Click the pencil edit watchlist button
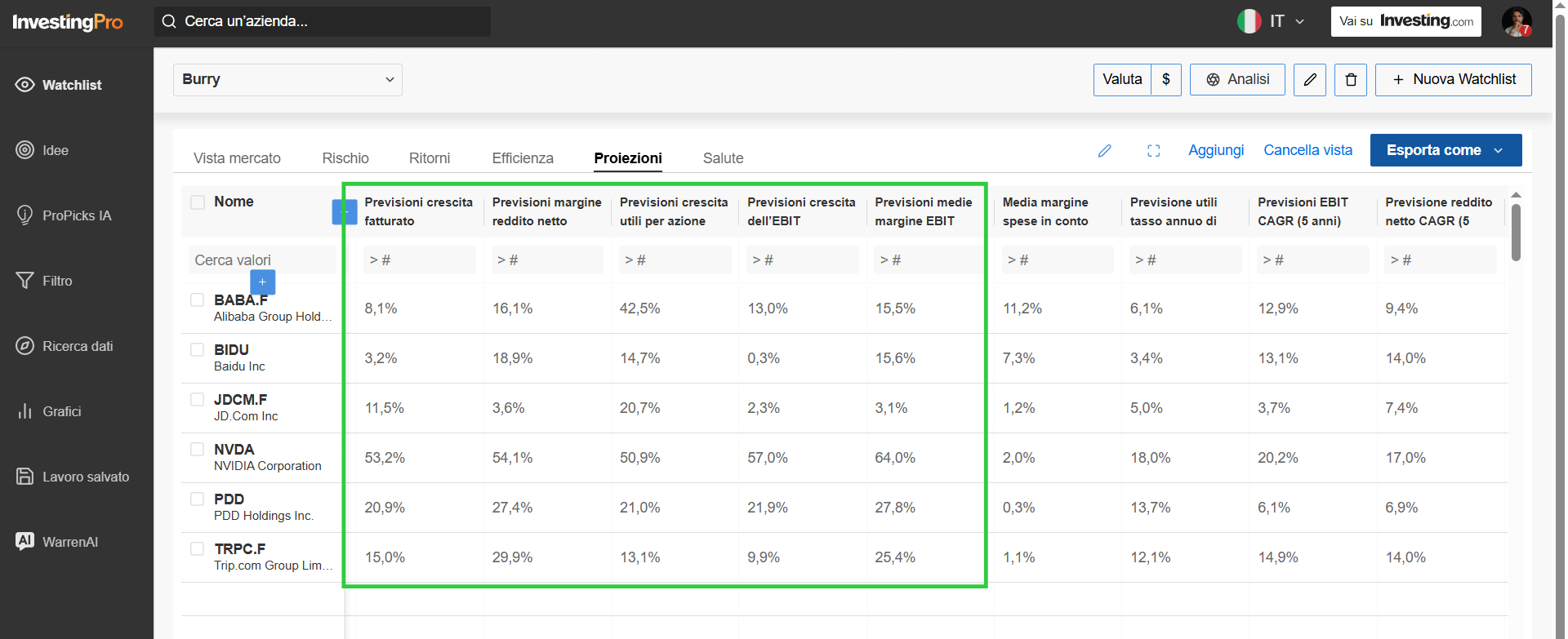Image resolution: width=1568 pixels, height=639 pixels. pos(1310,80)
